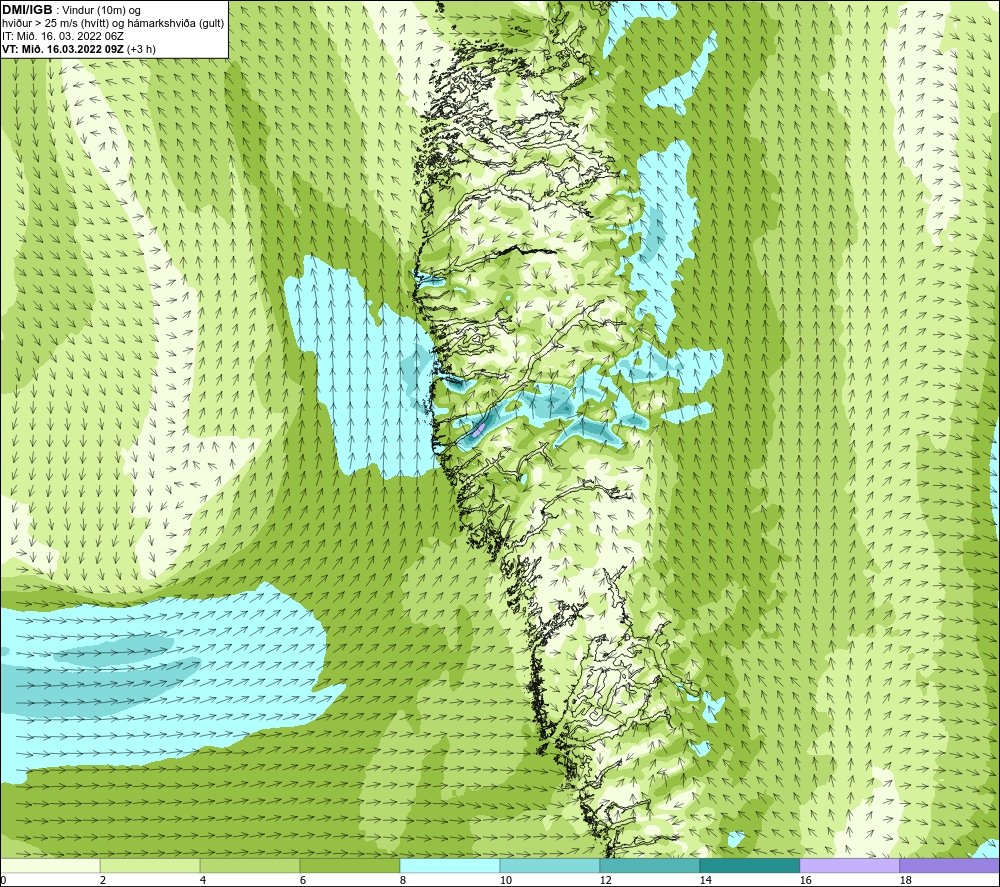
Task: Click the scale label '6'
Action: pyautogui.click(x=302, y=880)
